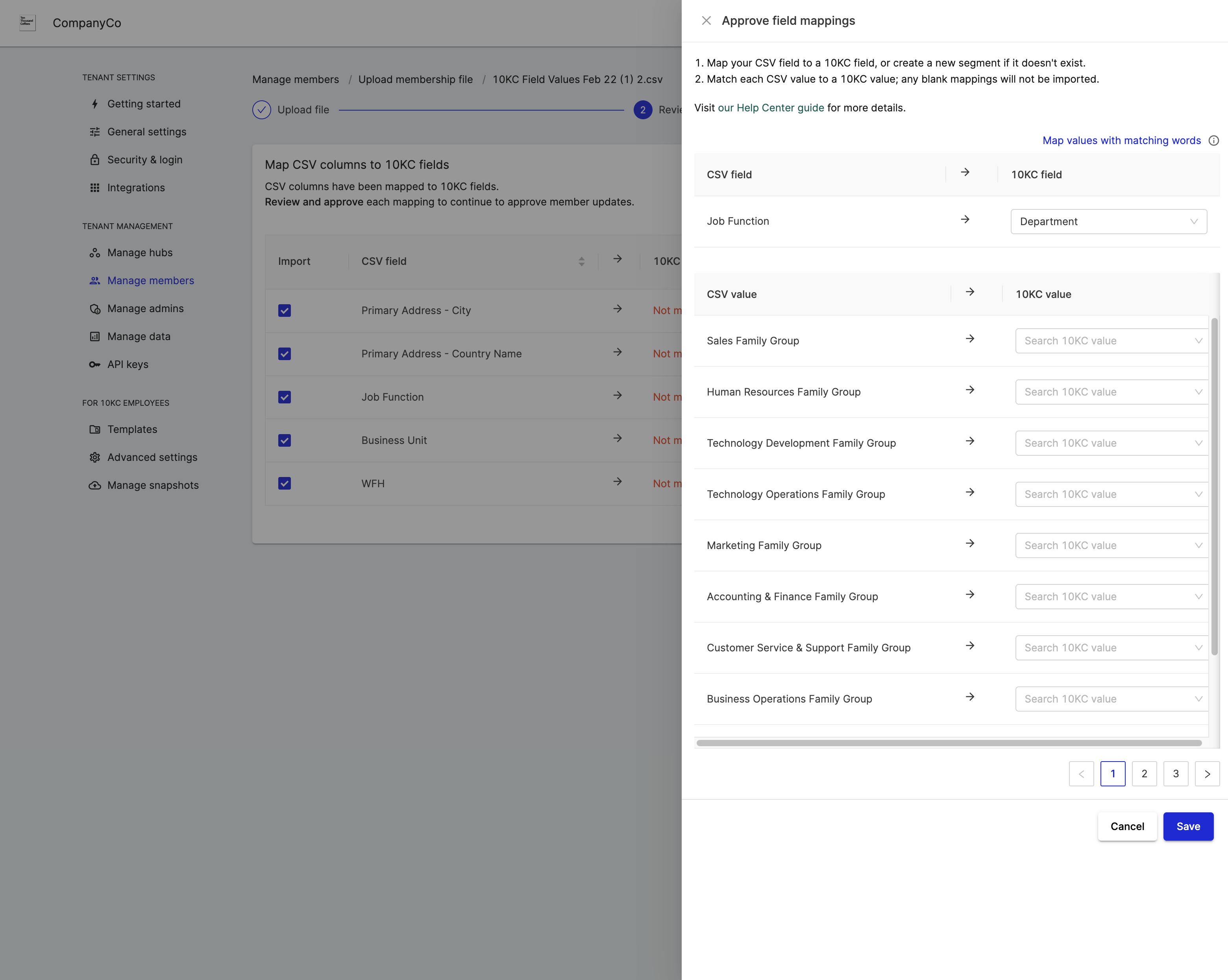Click arrow icon in Sales Family Group row

point(970,339)
